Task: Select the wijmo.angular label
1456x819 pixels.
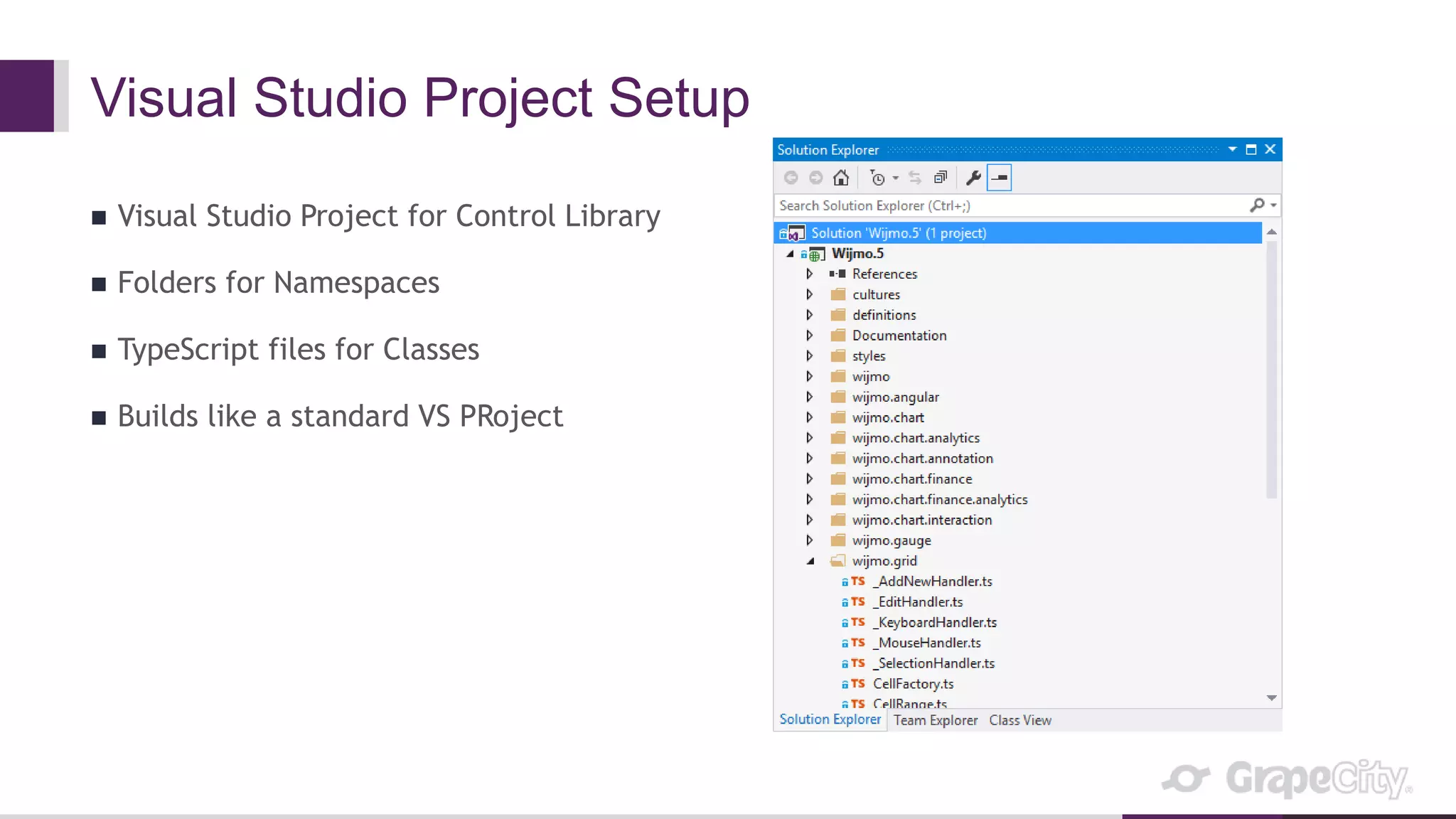Action: tap(896, 397)
